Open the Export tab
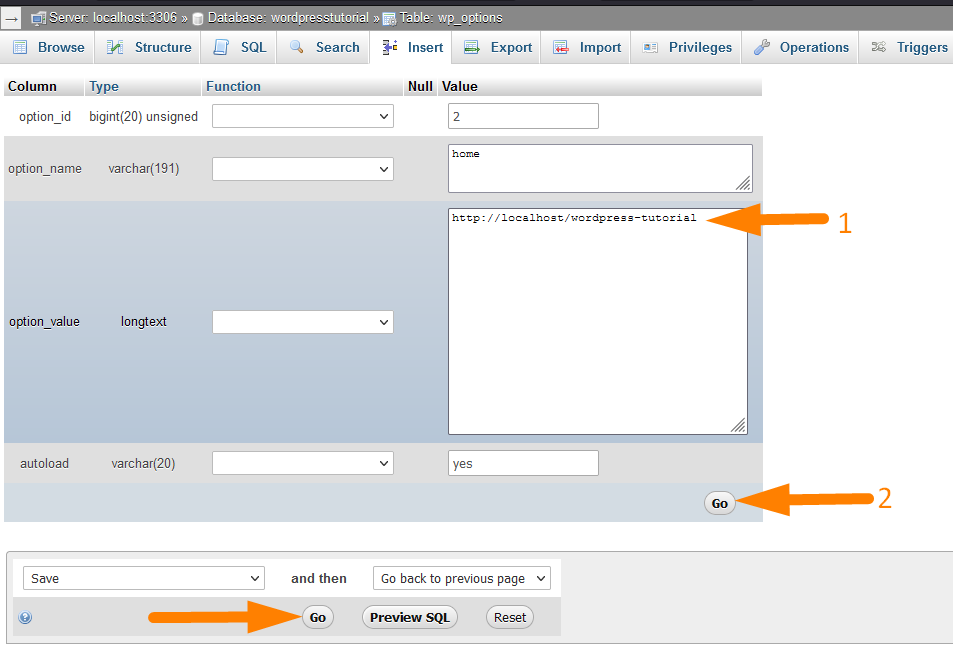The height and width of the screenshot is (665, 953). coord(497,47)
